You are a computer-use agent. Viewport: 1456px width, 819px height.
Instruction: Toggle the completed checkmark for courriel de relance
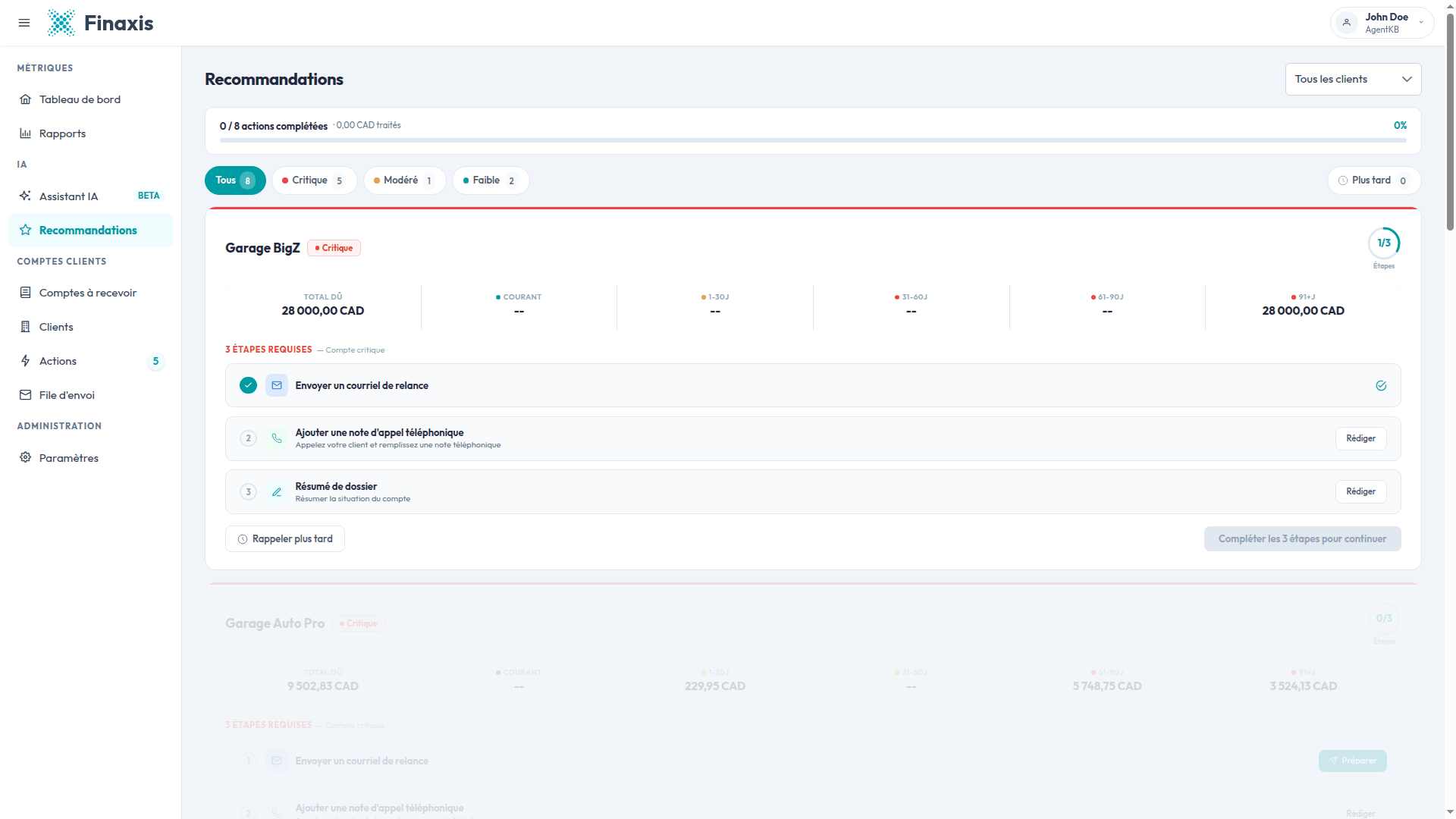coord(248,385)
